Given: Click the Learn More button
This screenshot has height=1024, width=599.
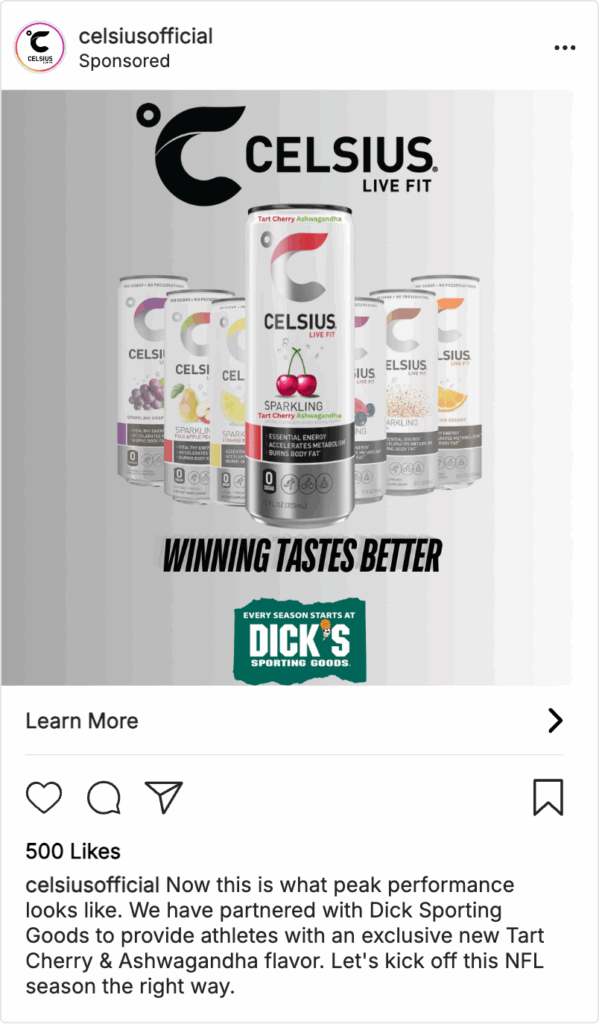Looking at the screenshot, I should tap(294, 720).
